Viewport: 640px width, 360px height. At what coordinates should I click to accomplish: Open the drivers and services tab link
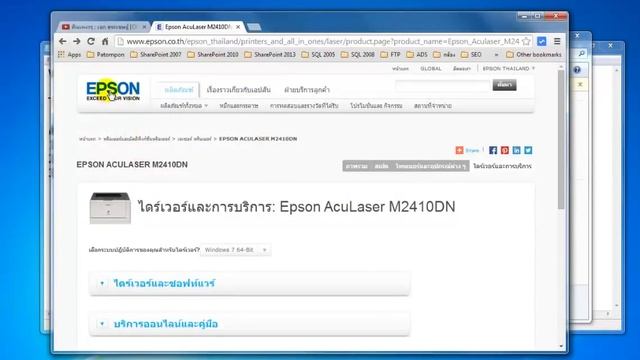pos(502,166)
